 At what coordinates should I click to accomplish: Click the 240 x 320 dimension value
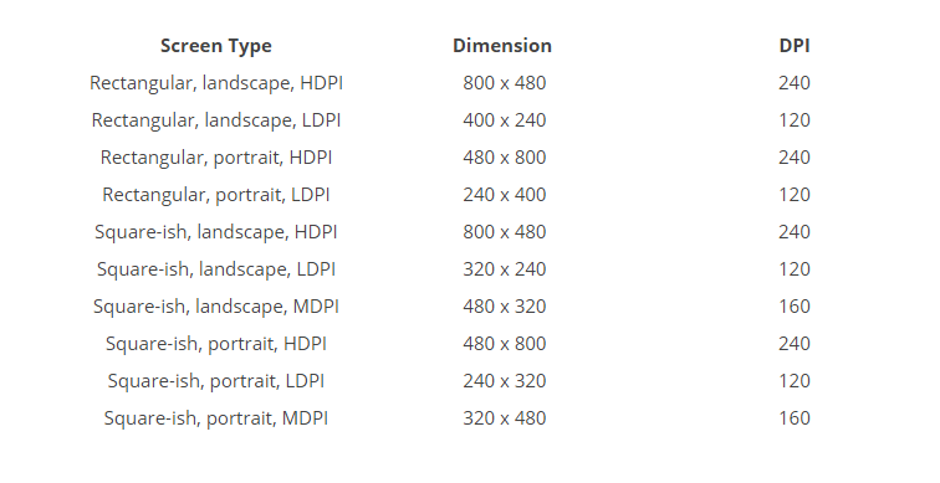pyautogui.click(x=504, y=380)
